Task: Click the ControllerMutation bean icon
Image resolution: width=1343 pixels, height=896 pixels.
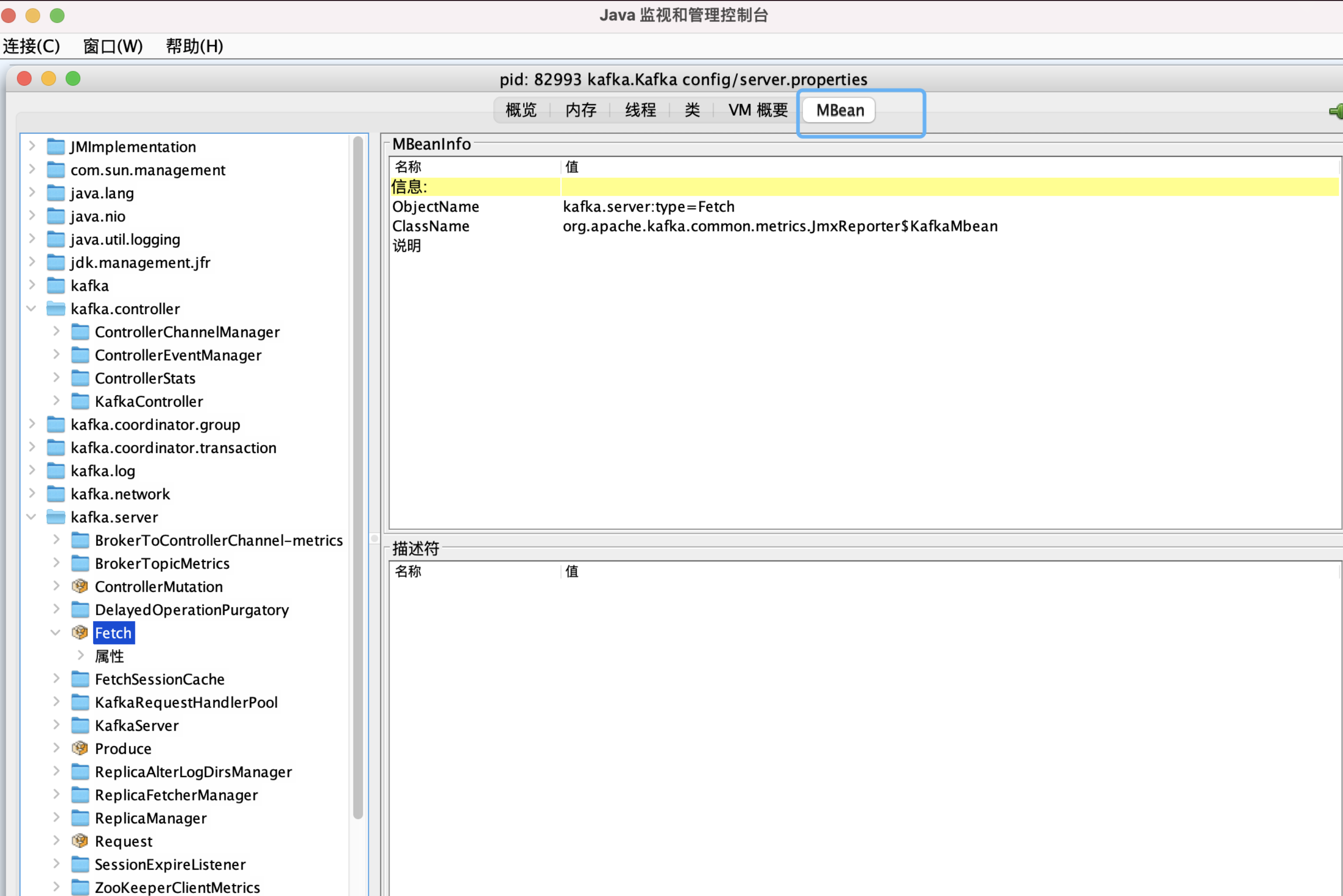Action: pyautogui.click(x=80, y=586)
